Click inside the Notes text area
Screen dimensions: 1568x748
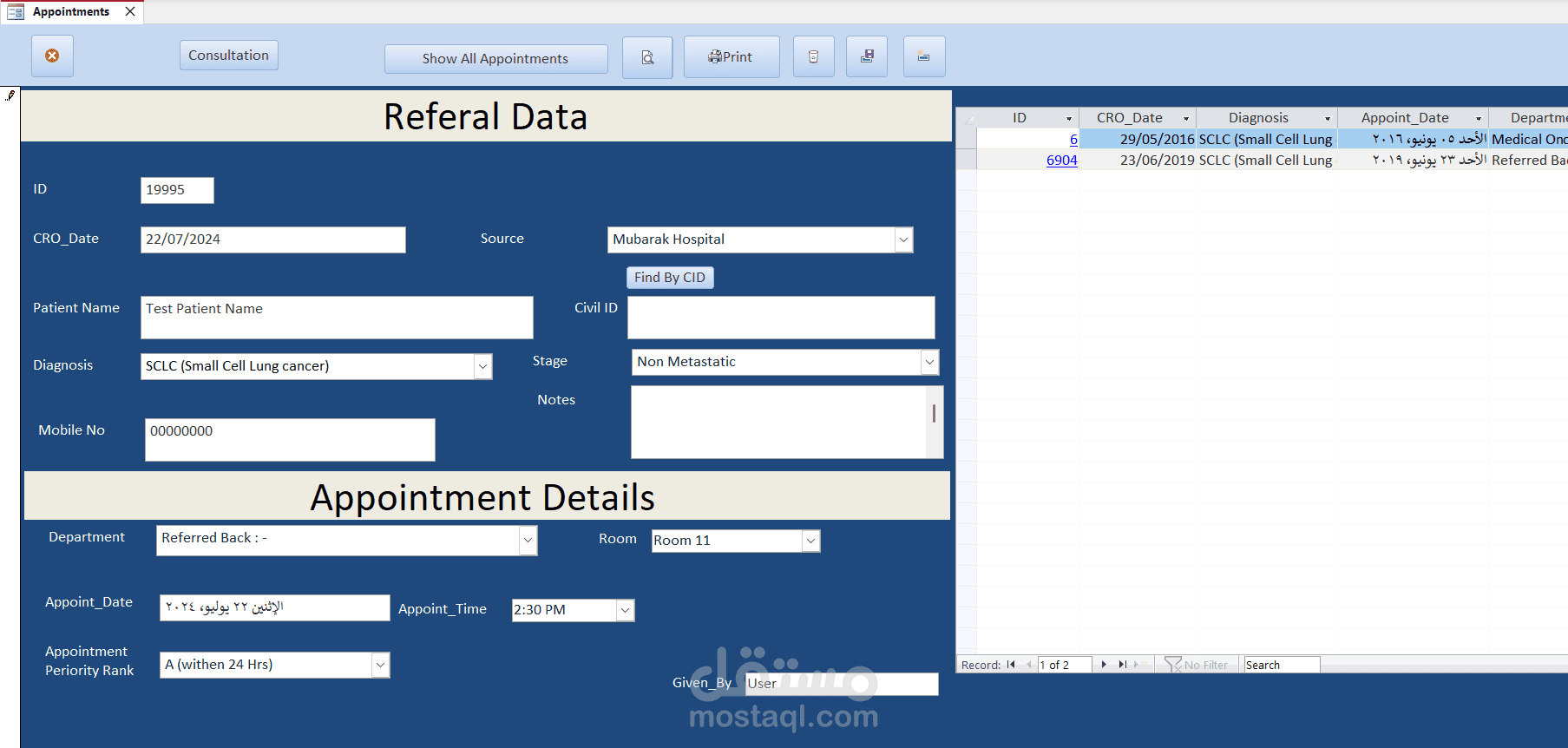click(x=778, y=423)
